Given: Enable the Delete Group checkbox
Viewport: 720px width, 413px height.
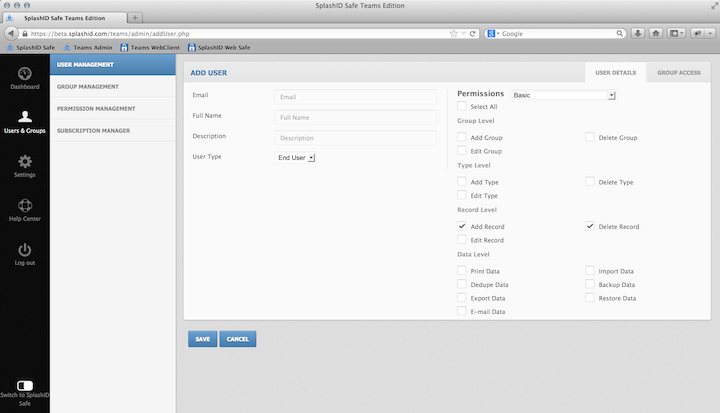Looking at the screenshot, I should pos(590,137).
